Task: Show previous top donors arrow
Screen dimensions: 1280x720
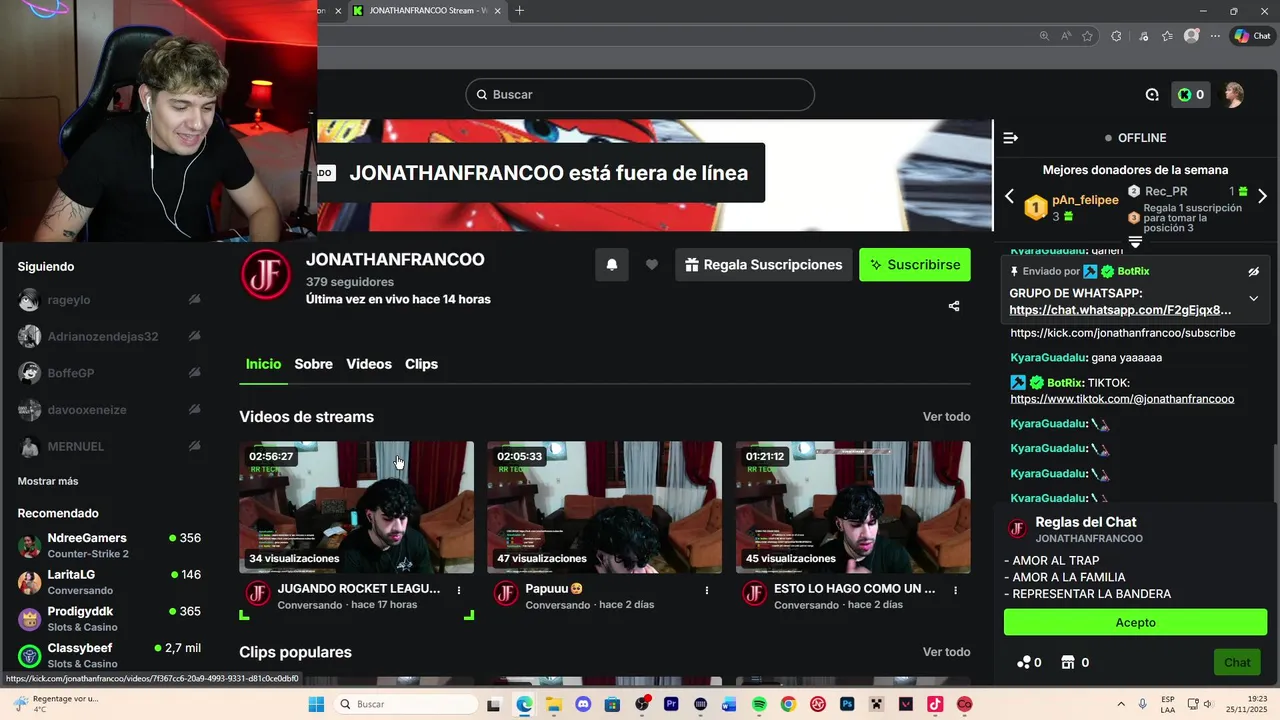Action: point(1009,196)
